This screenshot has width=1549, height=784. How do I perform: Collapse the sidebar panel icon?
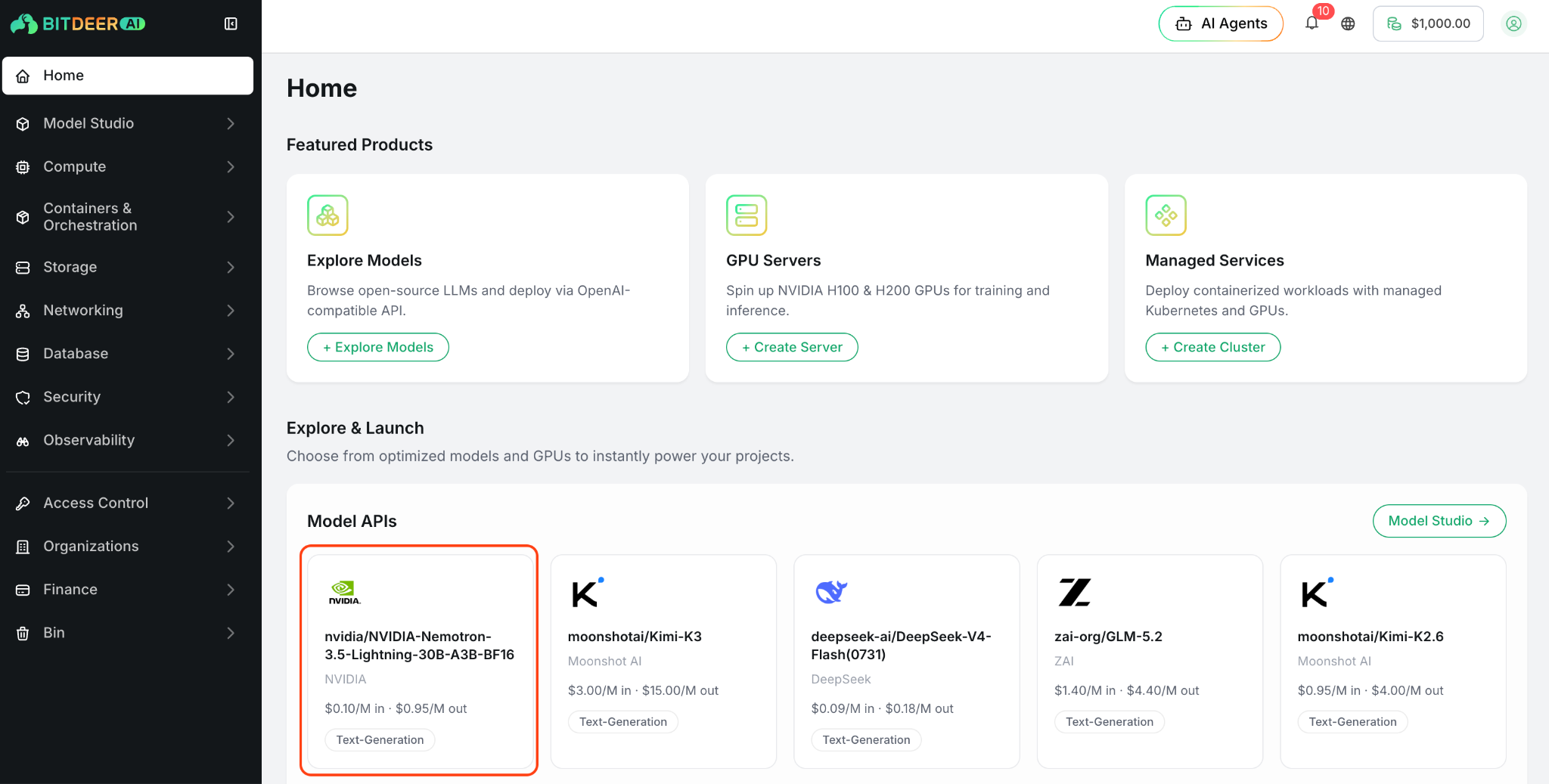pos(231,23)
